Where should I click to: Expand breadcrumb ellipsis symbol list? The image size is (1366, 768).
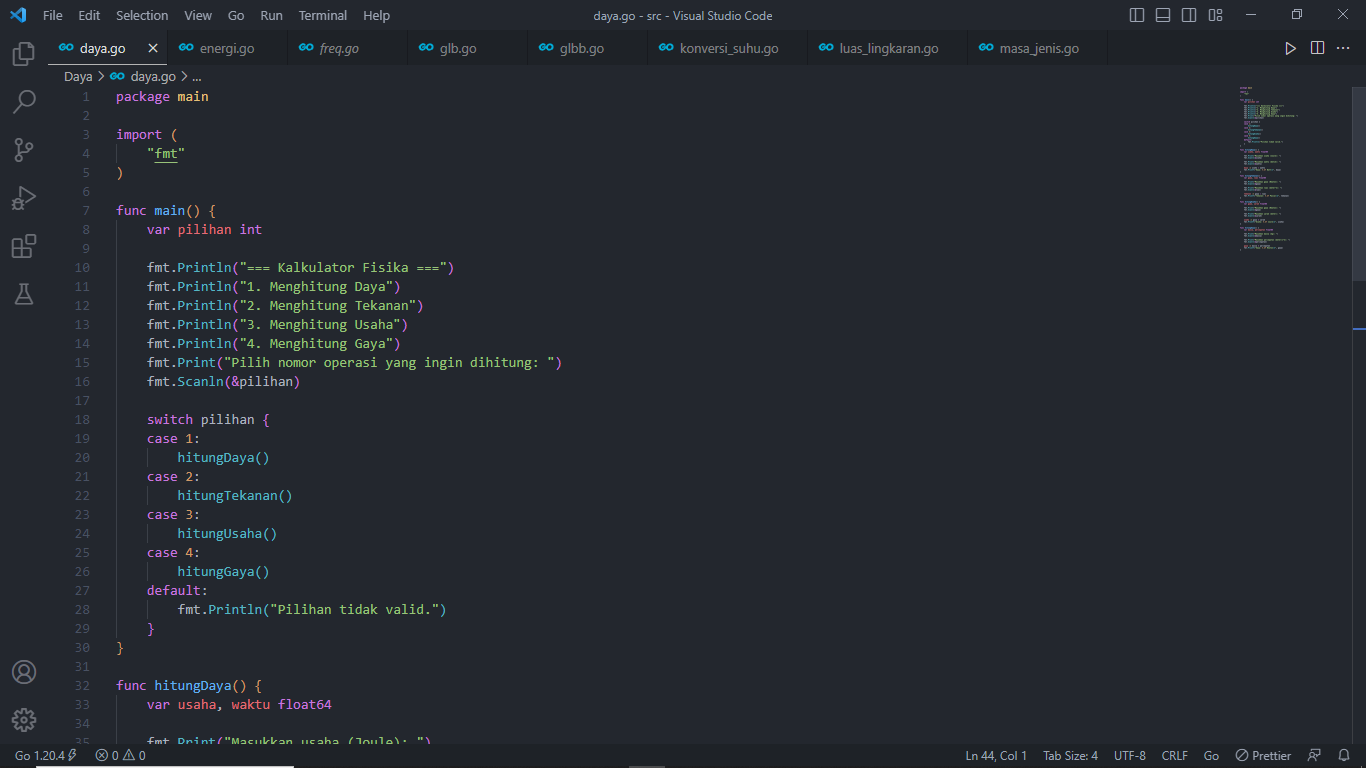click(x=196, y=76)
